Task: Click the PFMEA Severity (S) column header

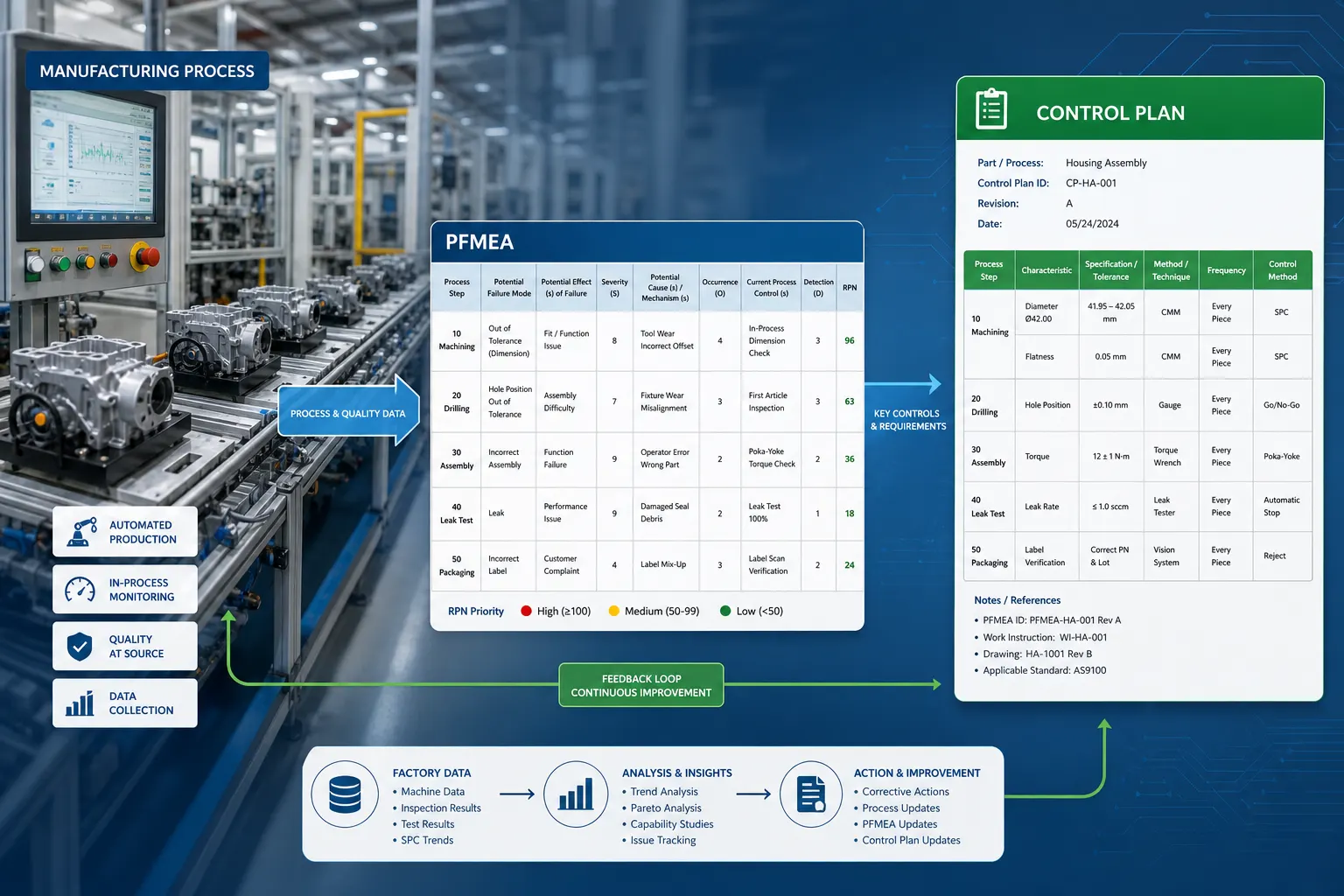Action: pos(614,288)
